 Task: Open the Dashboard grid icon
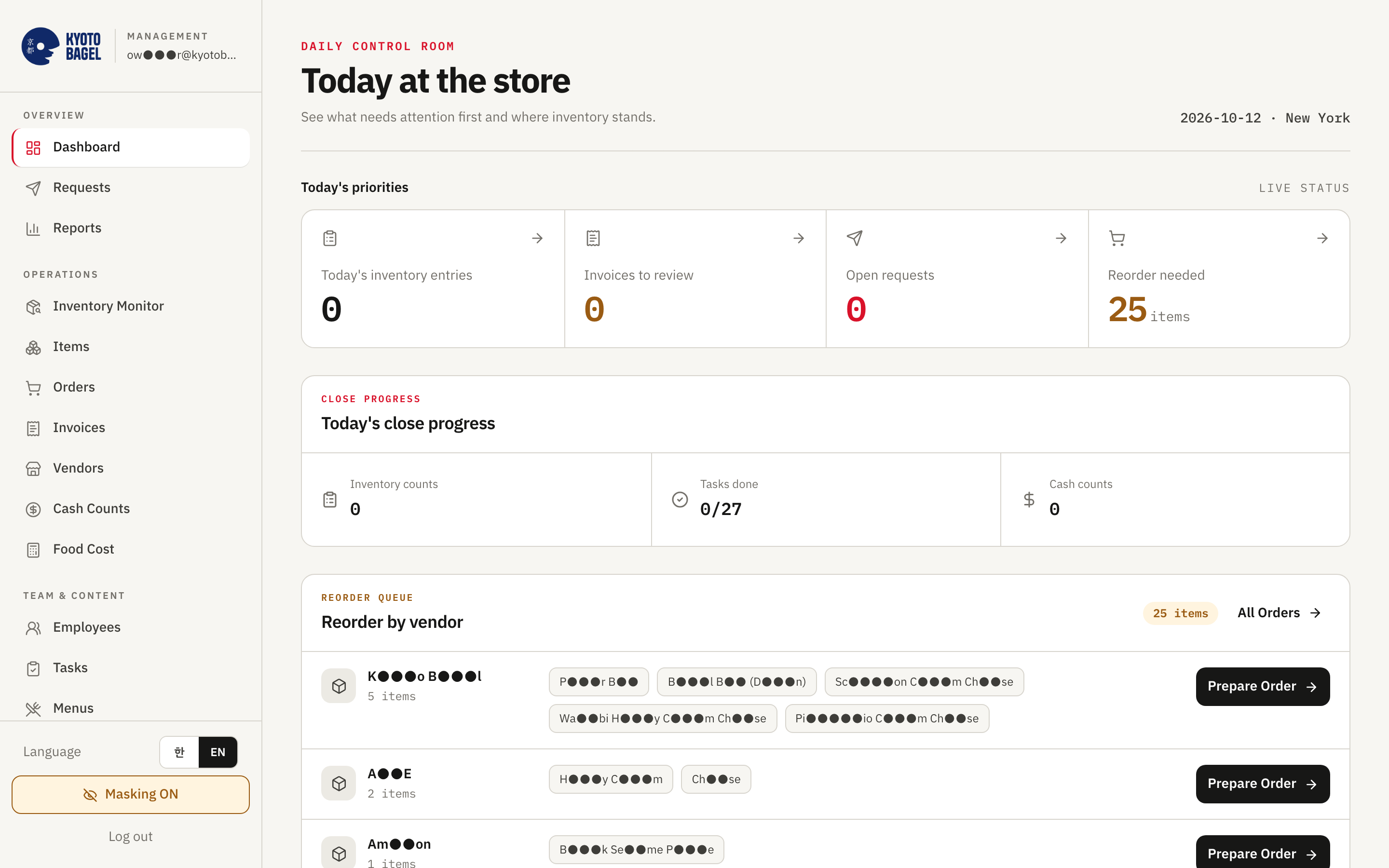click(x=33, y=148)
